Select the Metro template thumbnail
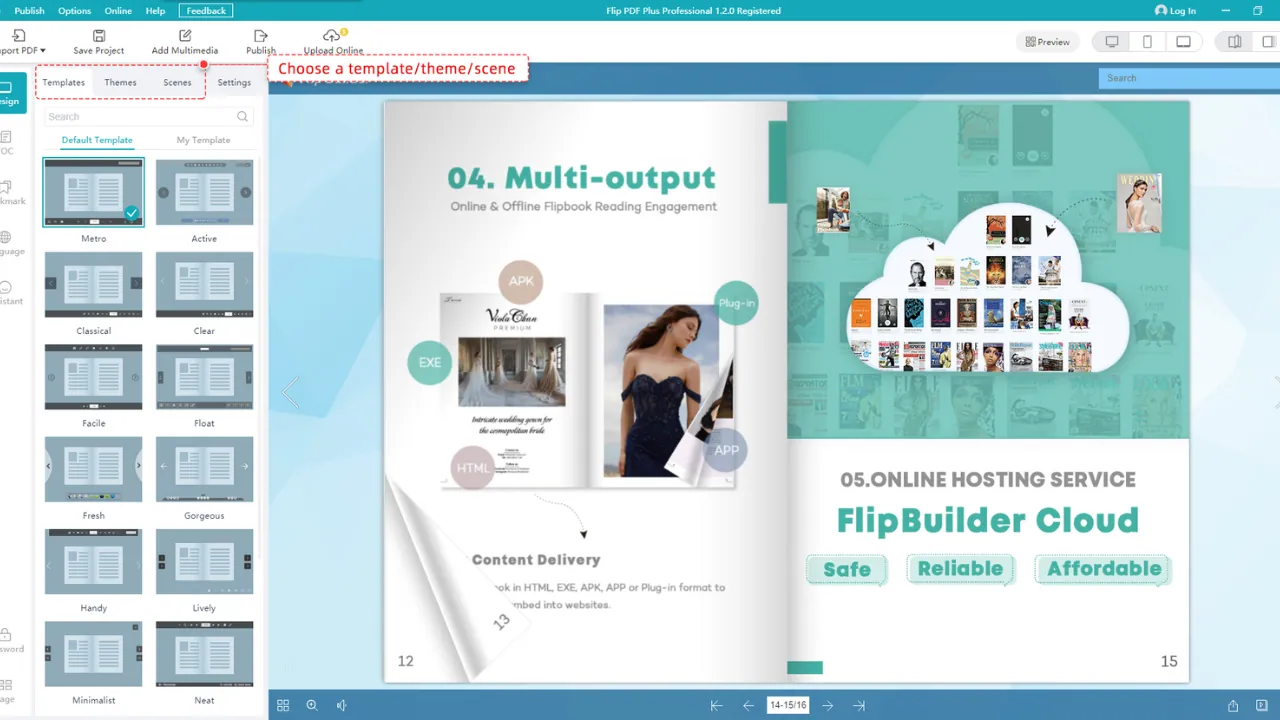Viewport: 1280px width, 720px height. (x=94, y=192)
